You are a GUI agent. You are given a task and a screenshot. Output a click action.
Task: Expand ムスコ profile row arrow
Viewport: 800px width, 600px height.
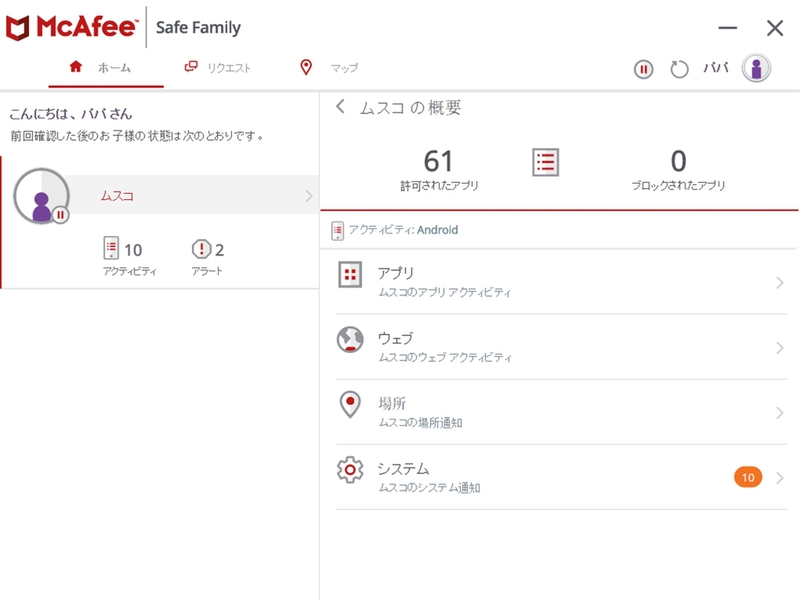click(308, 196)
